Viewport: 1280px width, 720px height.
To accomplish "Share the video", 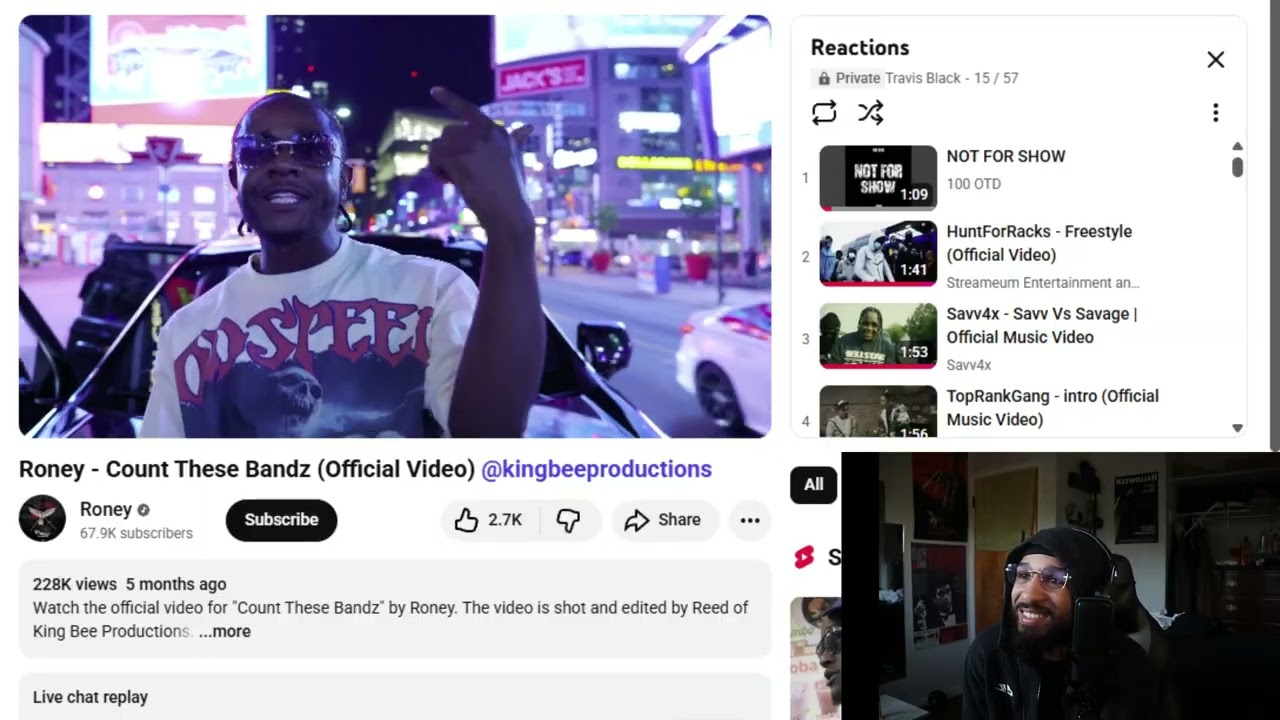I will (x=662, y=520).
